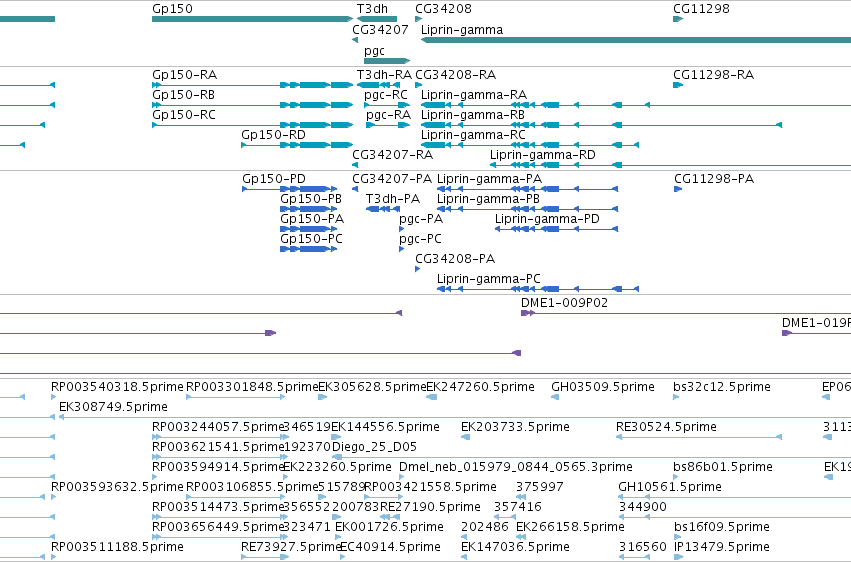
Task: Select the CG34208 gene label
Action: (x=443, y=9)
